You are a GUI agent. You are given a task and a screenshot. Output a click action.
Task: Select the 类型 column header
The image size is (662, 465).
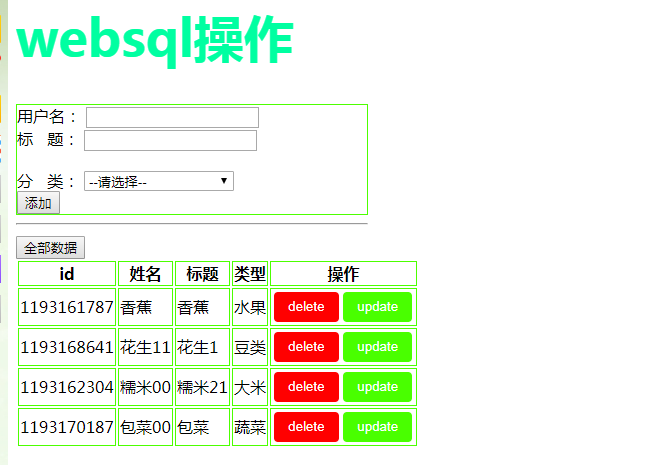click(250, 274)
